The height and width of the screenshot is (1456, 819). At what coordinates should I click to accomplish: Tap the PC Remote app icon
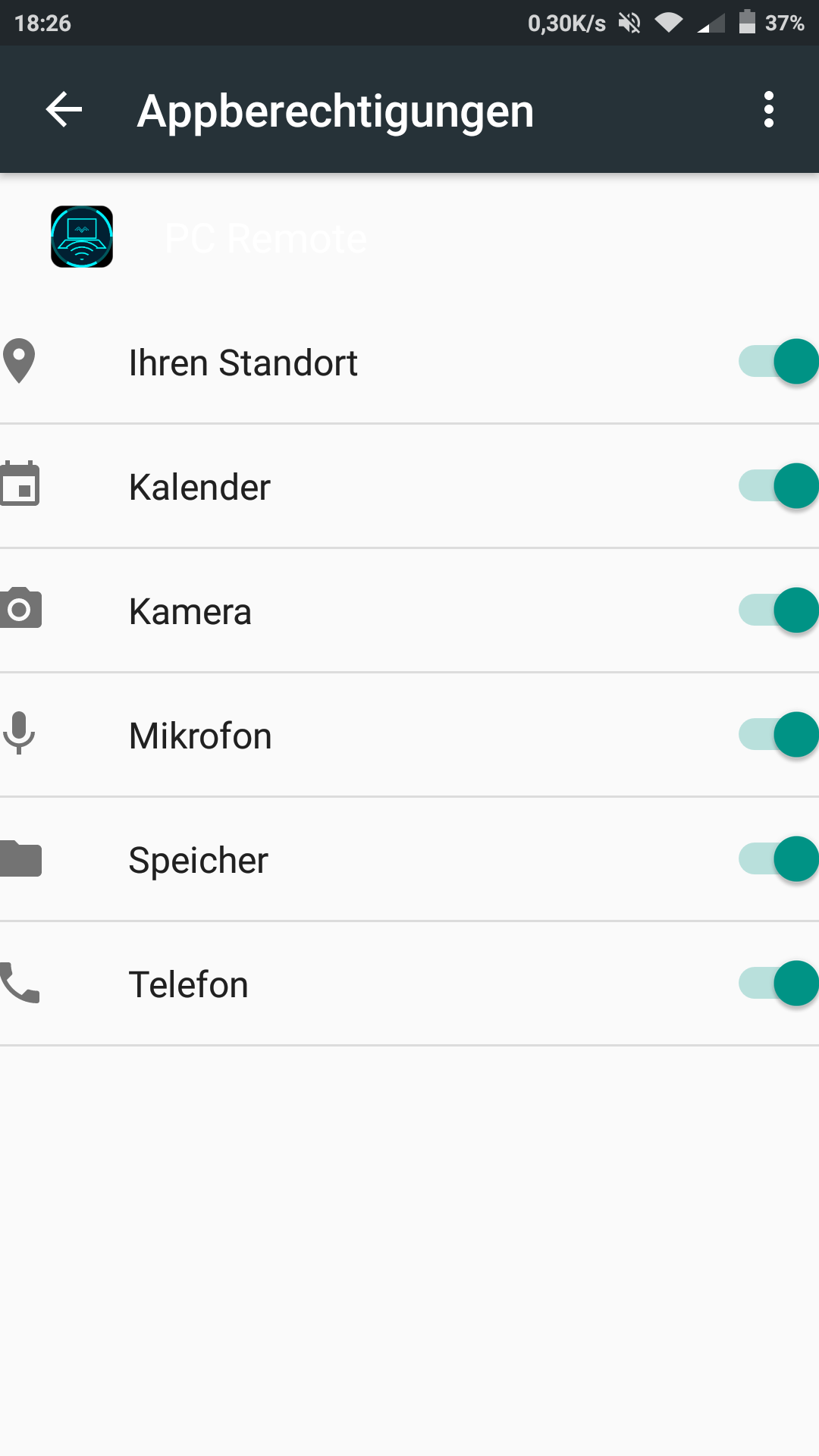[x=82, y=237]
